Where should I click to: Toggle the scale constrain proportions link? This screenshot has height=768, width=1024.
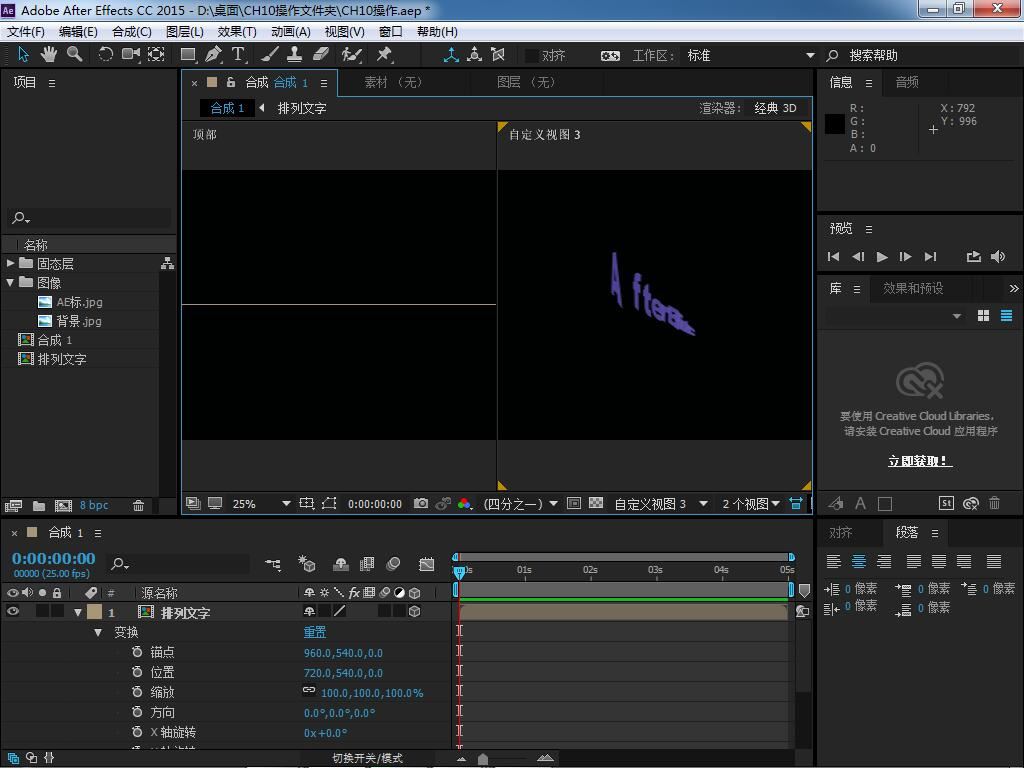(x=309, y=690)
